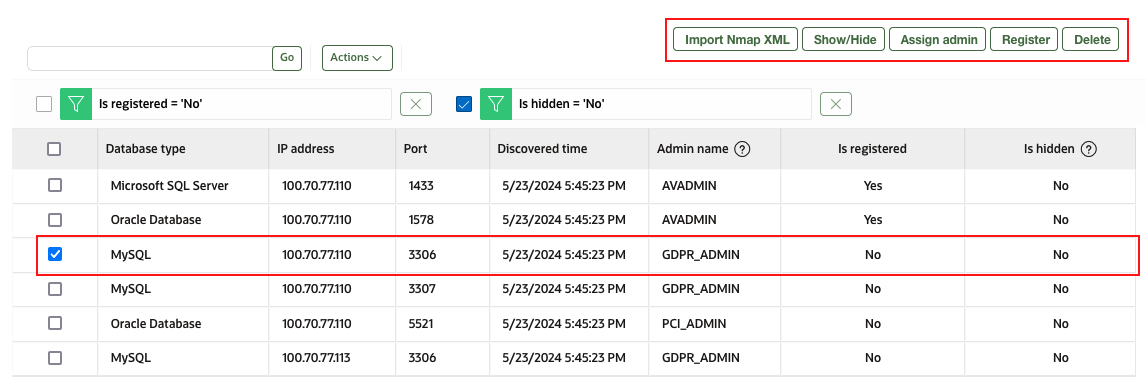Remove the Is registered = 'No' filter
Viewport: 1146px width, 383px height.
click(416, 104)
